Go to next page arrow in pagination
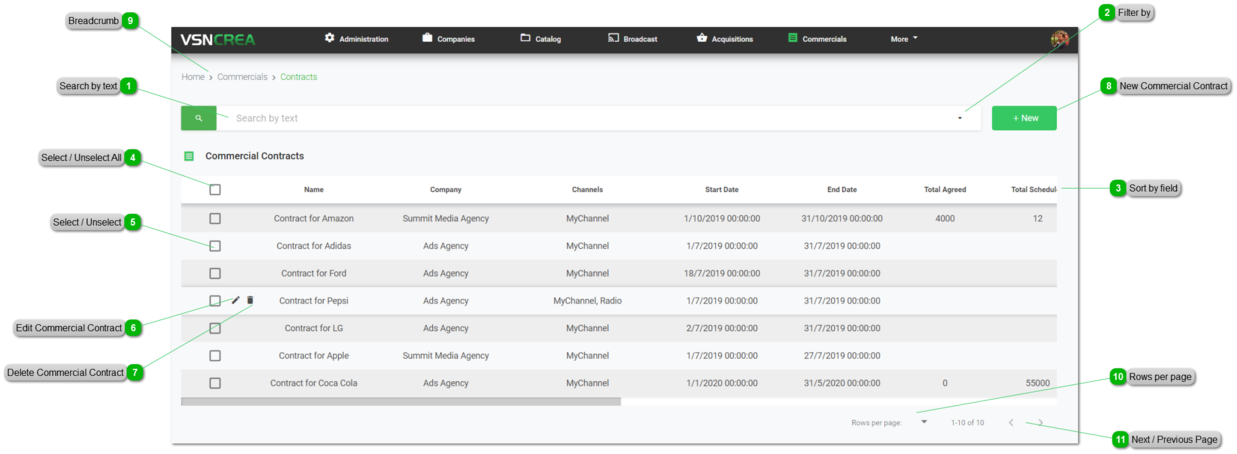Screen dimensions: 1237x454 coord(1040,423)
